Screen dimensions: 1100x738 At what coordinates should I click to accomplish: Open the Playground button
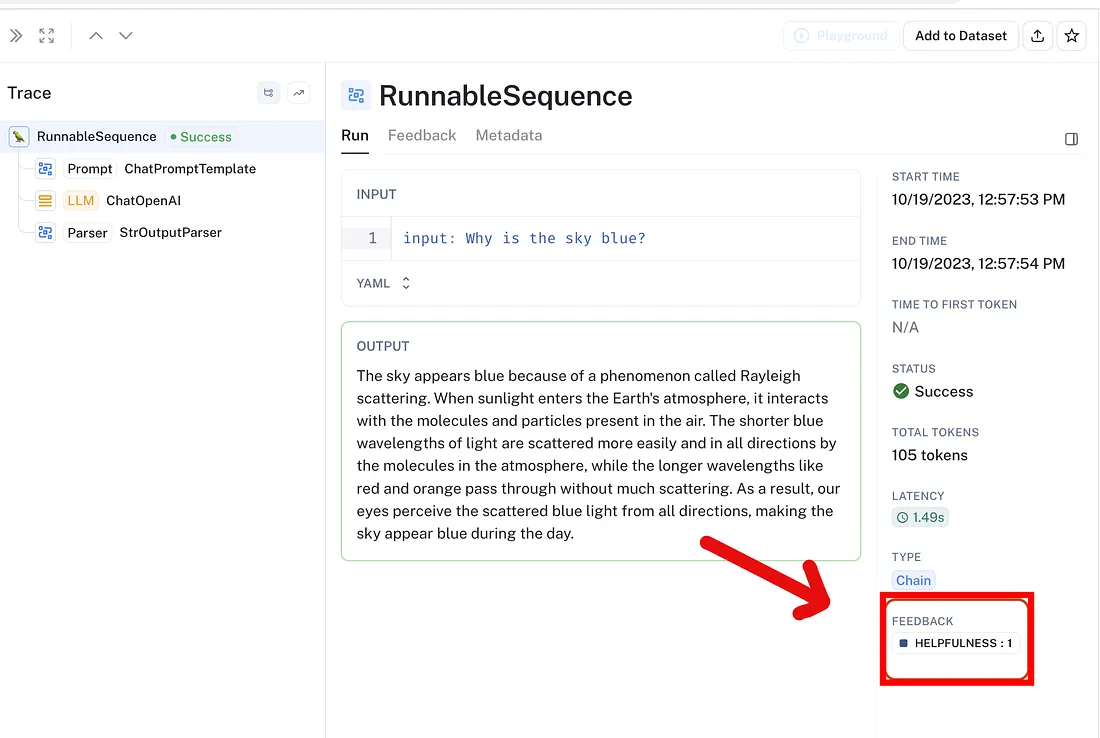pyautogui.click(x=840, y=36)
